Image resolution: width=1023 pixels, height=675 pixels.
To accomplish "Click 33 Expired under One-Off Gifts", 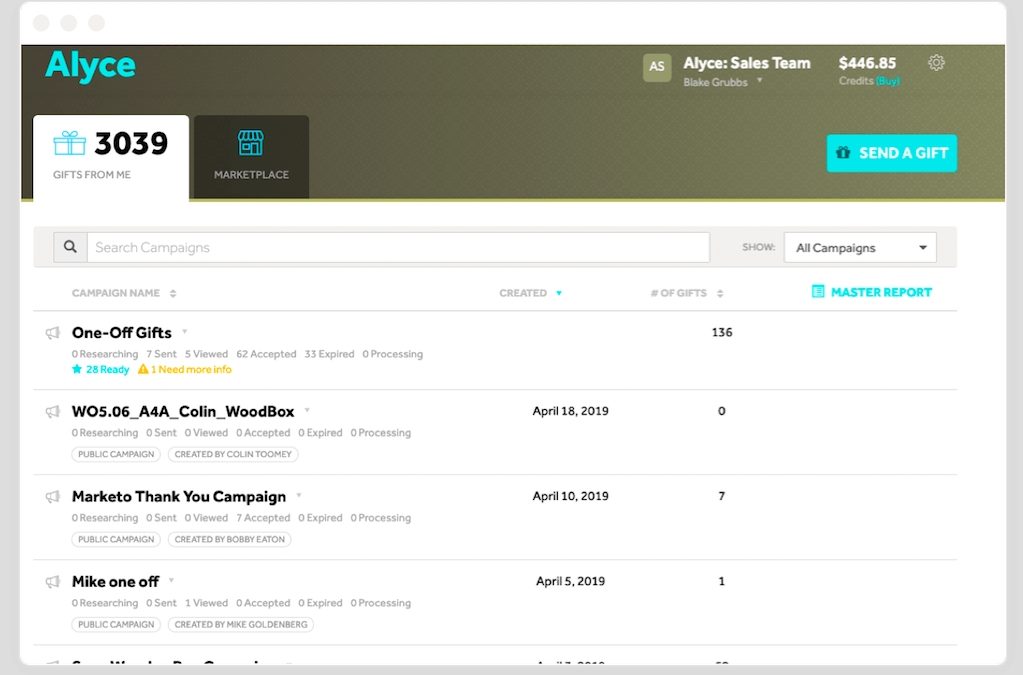I will click(329, 354).
